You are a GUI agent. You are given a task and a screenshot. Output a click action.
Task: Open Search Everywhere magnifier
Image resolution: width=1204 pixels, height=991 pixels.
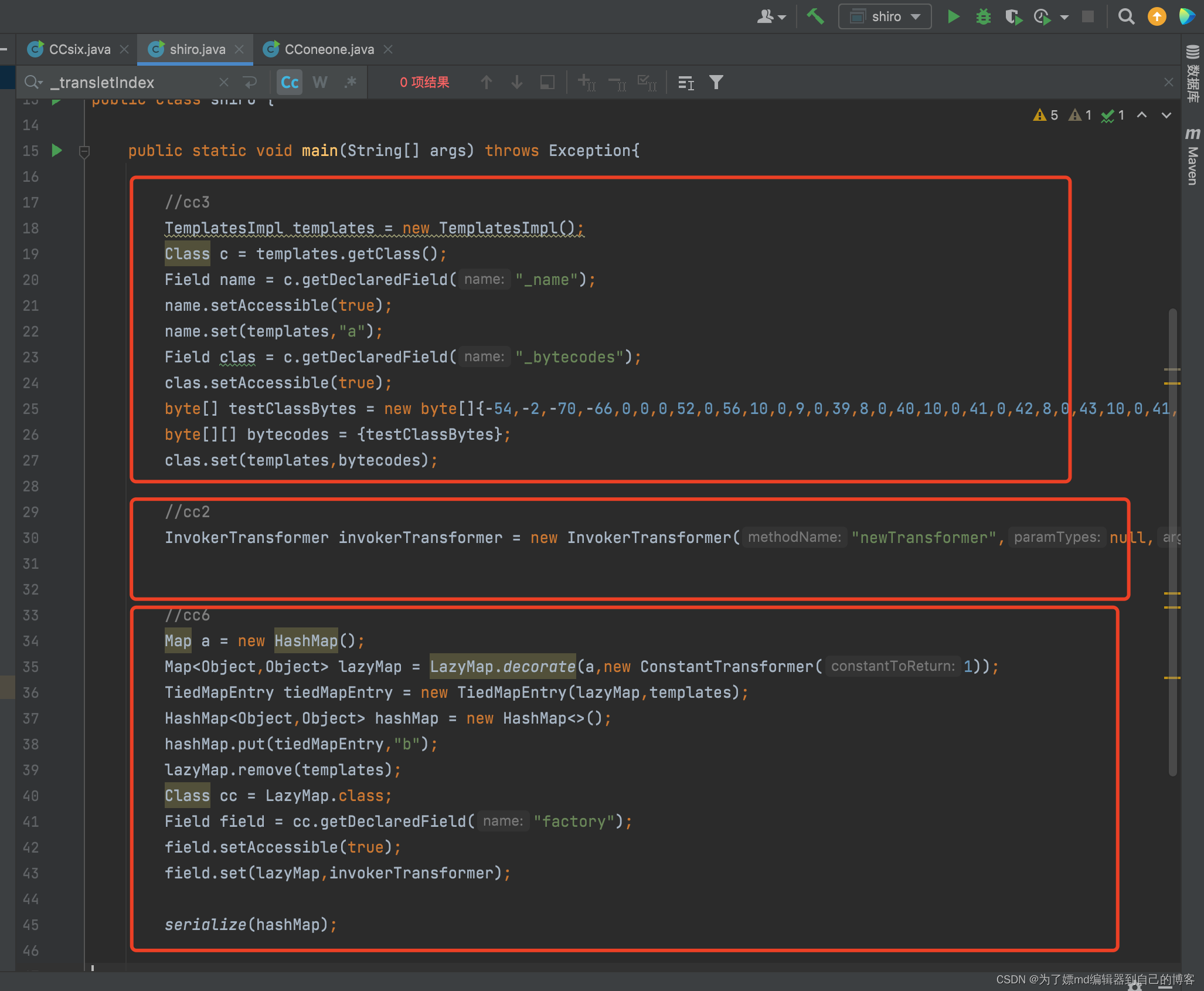point(1126,16)
